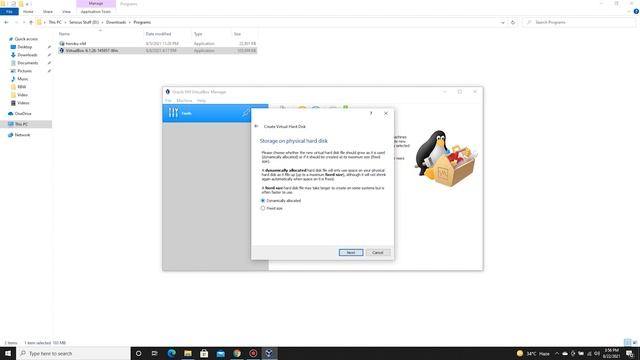Image resolution: width=640 pixels, height=360 pixels.
Task: Switch to details view in Explorer status bar
Action: (627, 342)
